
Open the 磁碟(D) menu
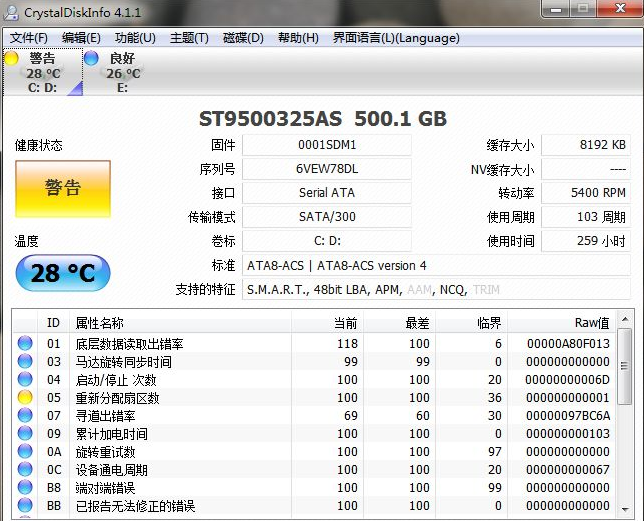point(243,38)
